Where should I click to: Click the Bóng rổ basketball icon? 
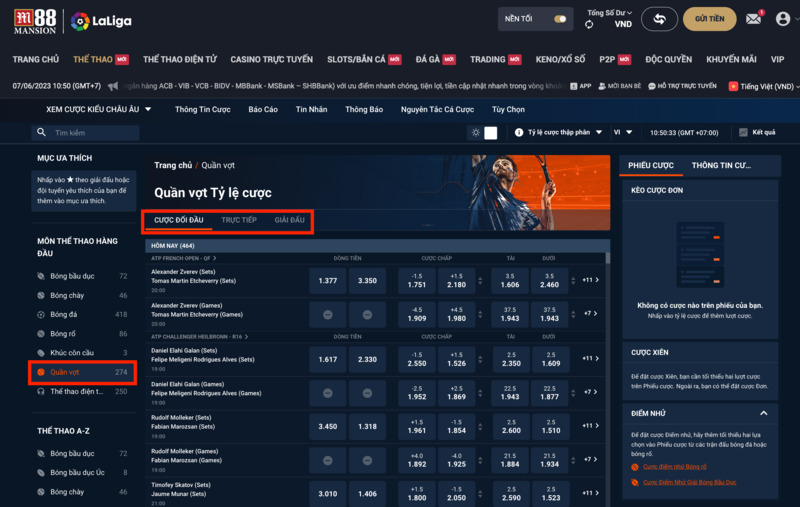[41, 334]
